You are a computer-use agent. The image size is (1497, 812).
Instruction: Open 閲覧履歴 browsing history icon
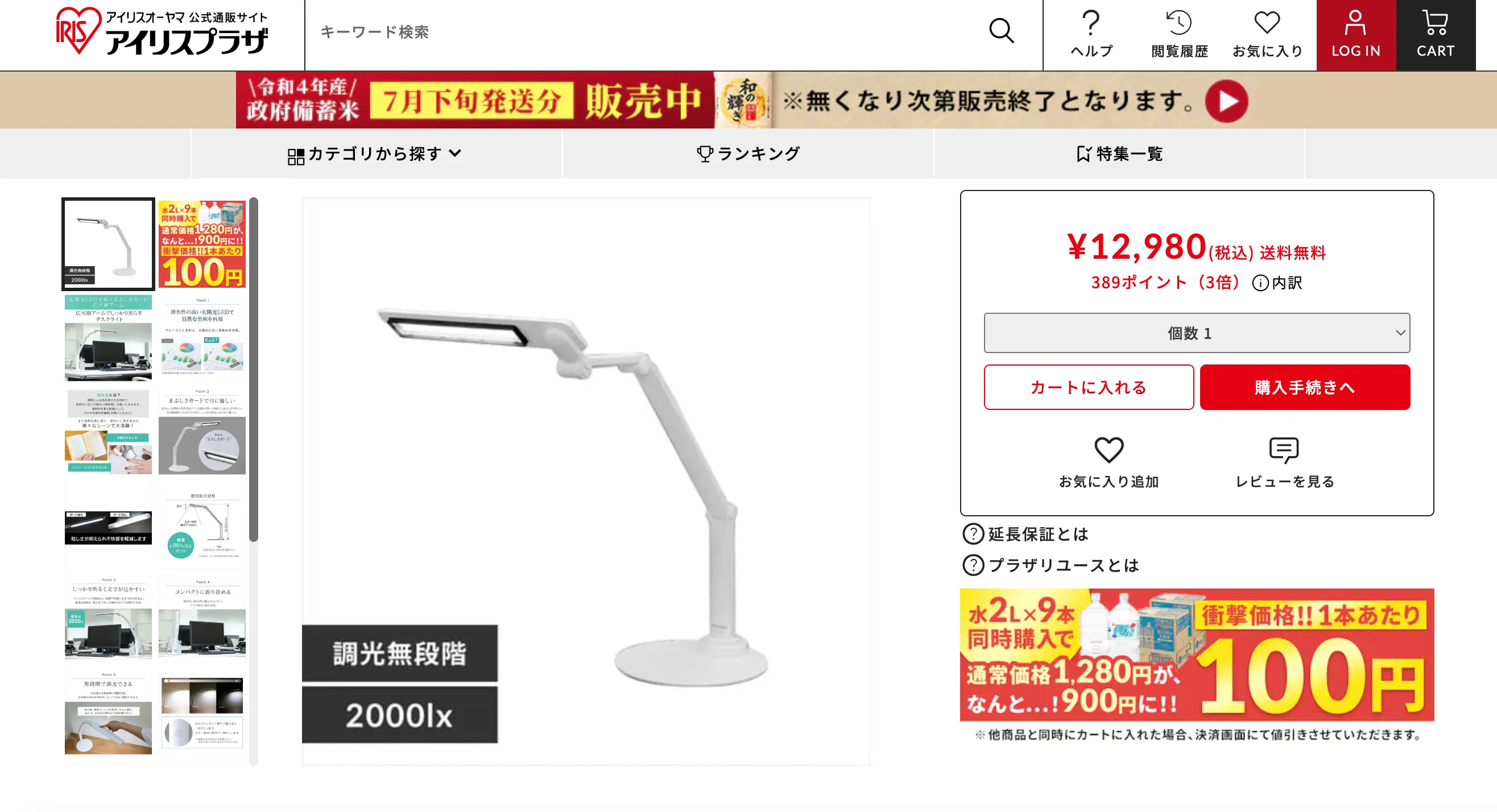point(1178,23)
